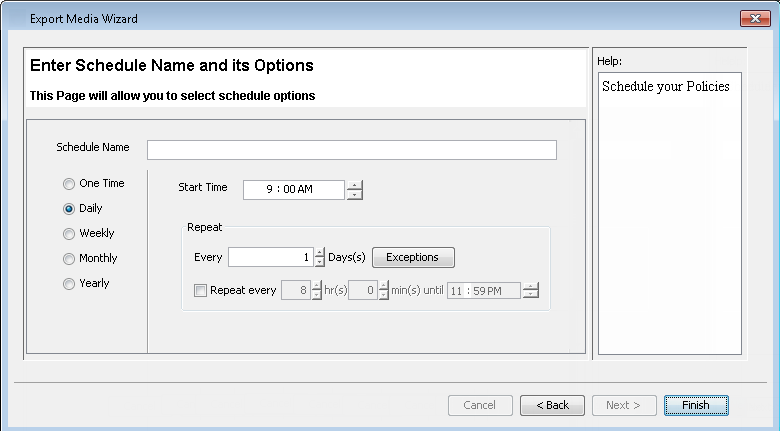780x431 pixels.
Task: Click the Start Time field
Action: pyautogui.click(x=293, y=190)
